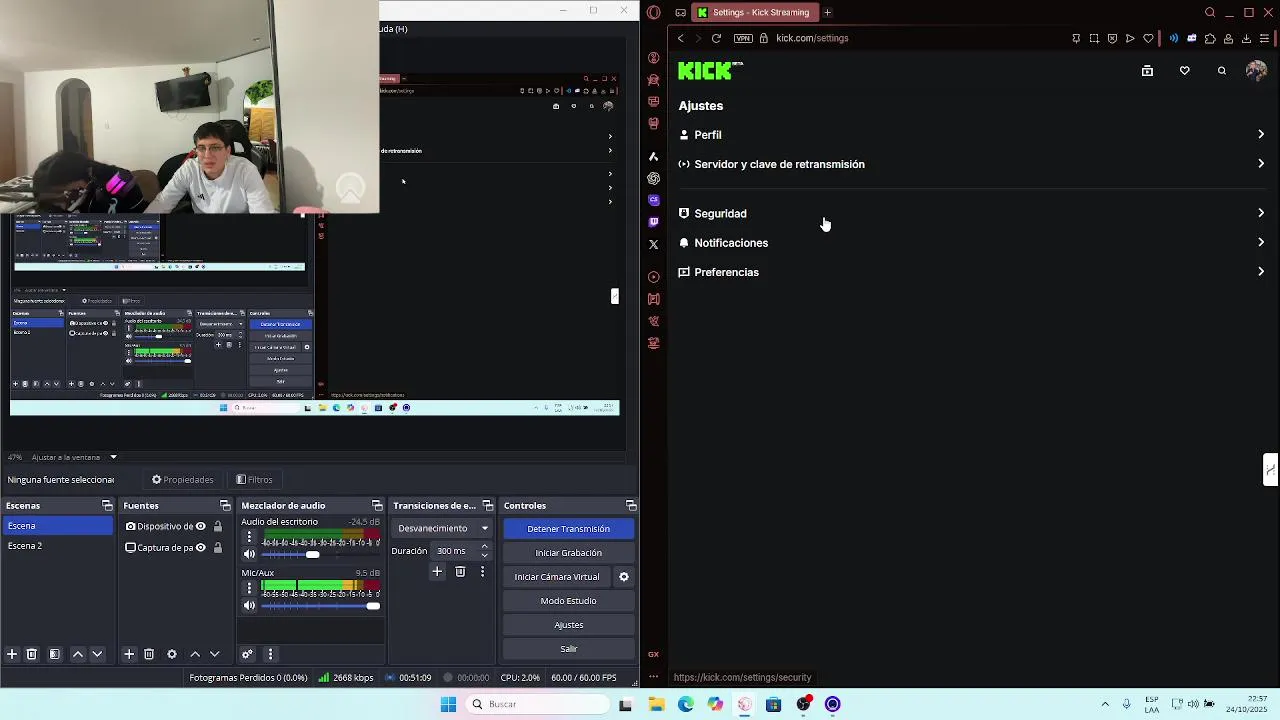Switch to Settings - Kick Streaming tab
This screenshot has height=720, width=1280.
pos(755,12)
